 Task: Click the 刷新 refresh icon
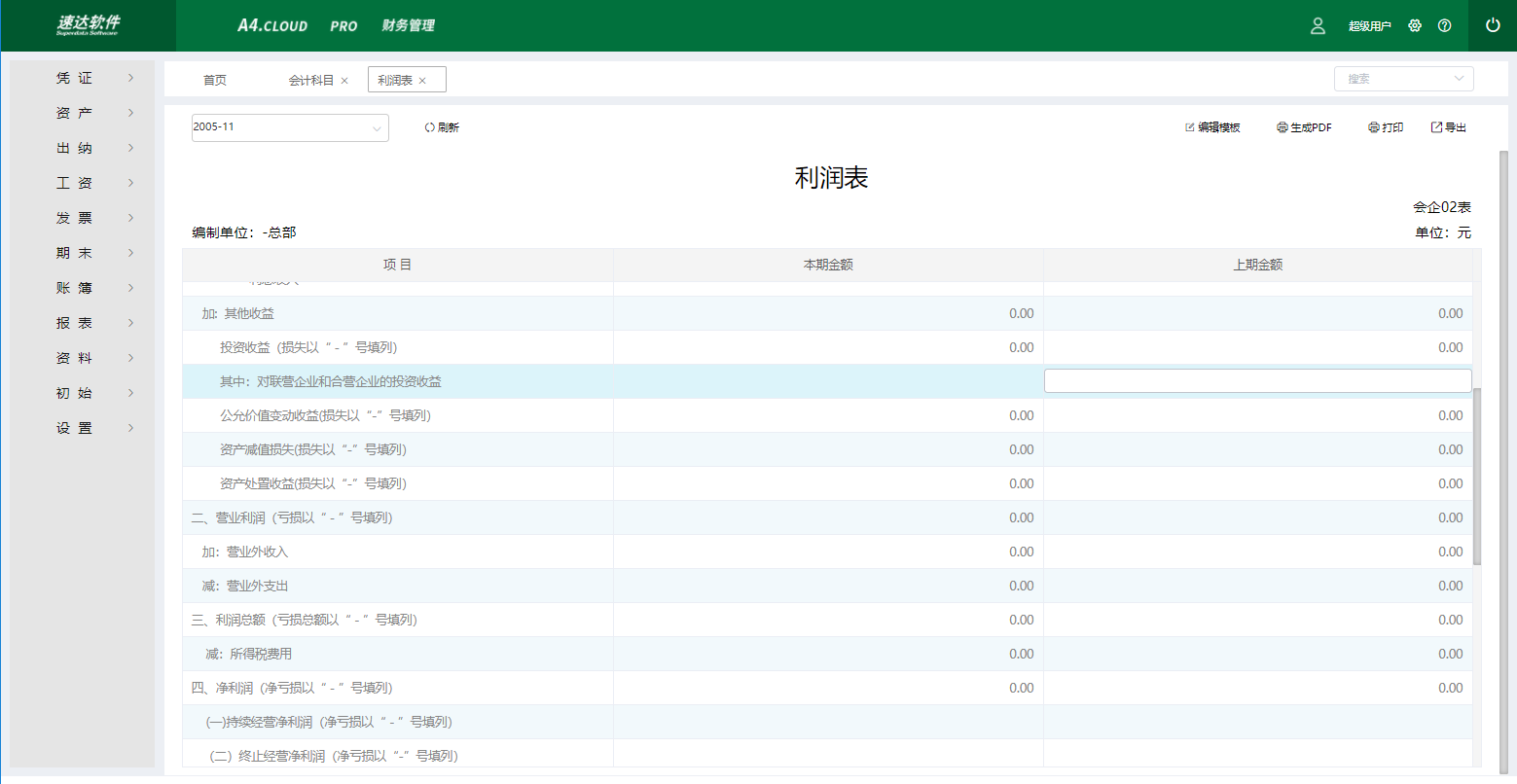click(x=430, y=127)
